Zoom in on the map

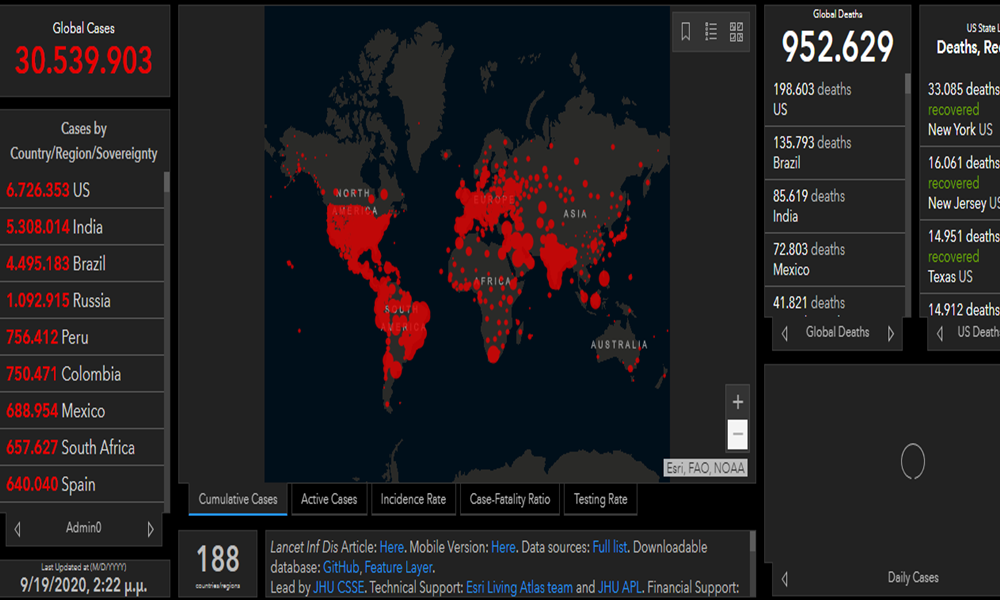(738, 403)
